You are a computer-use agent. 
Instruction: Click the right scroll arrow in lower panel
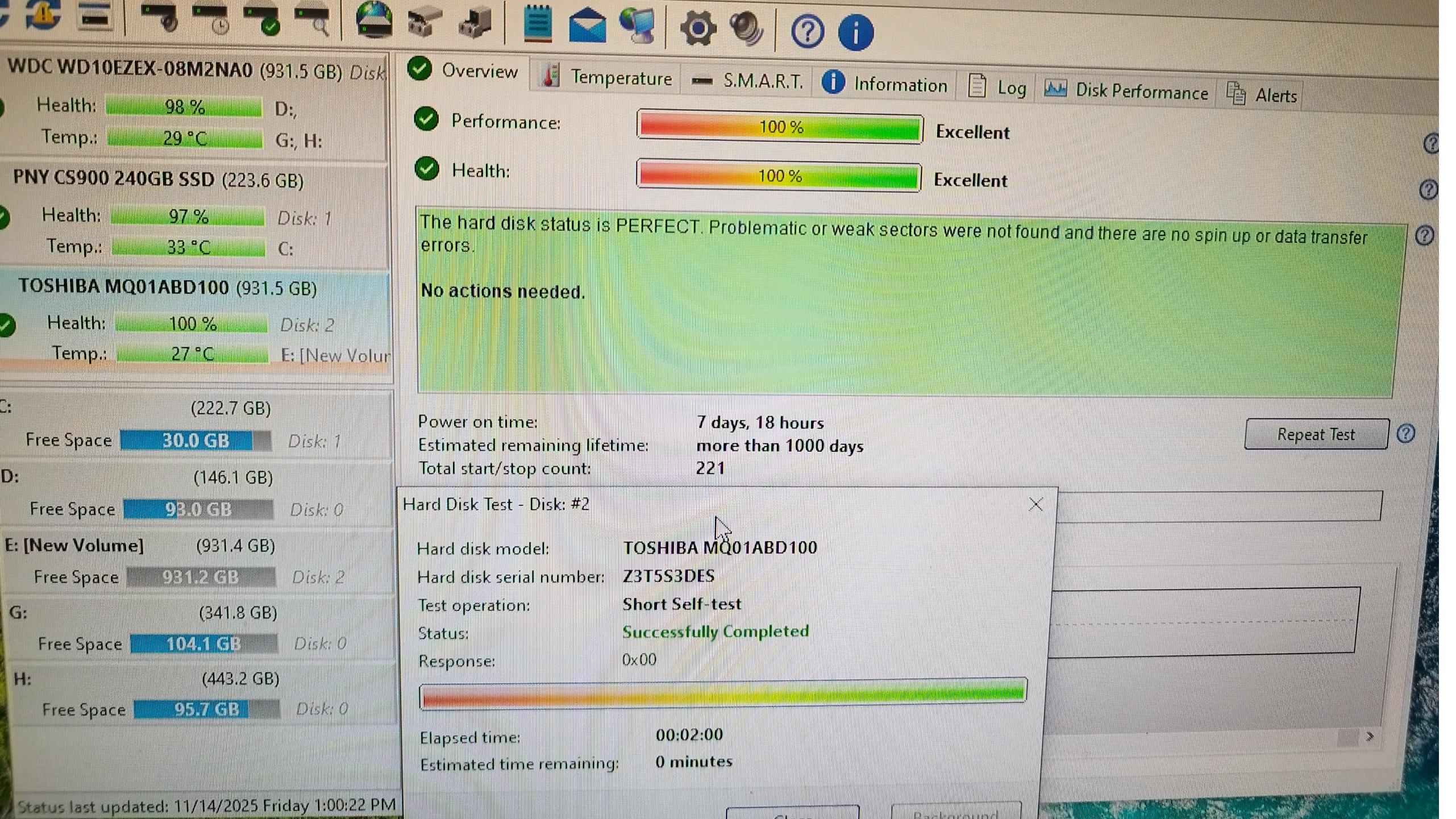tap(1370, 737)
